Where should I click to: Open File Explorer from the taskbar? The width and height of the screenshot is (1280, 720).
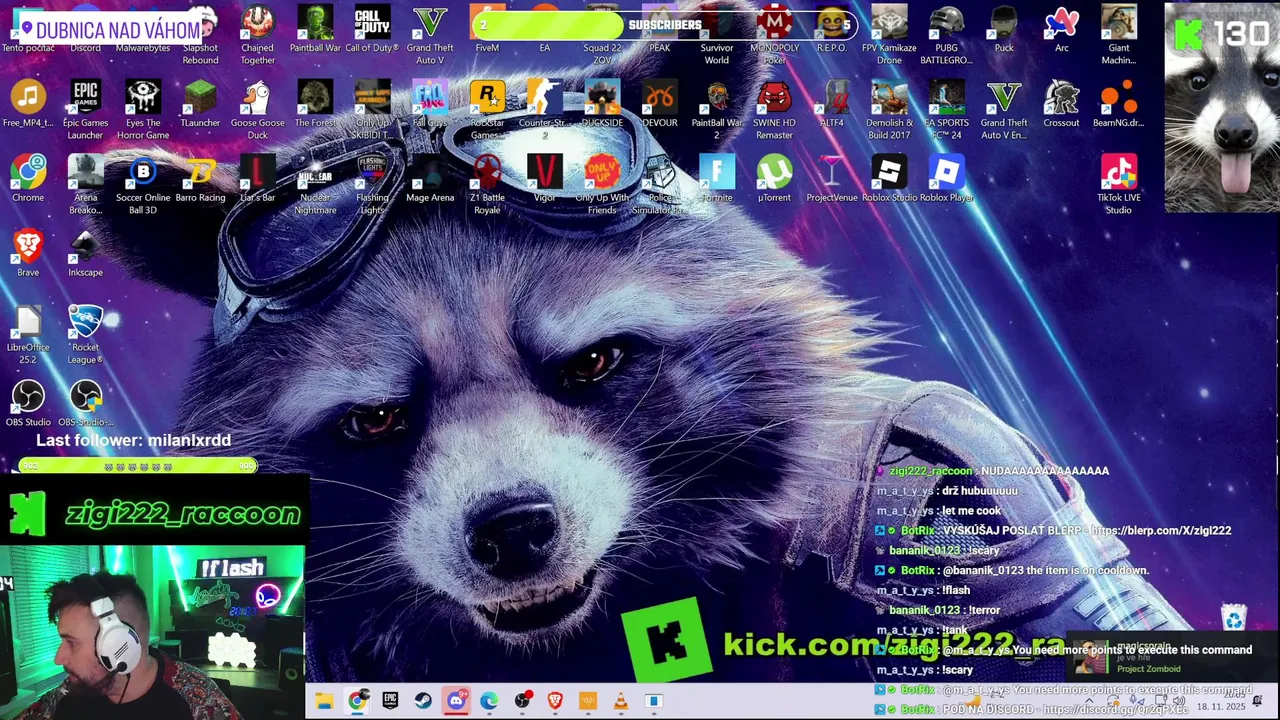coord(324,701)
